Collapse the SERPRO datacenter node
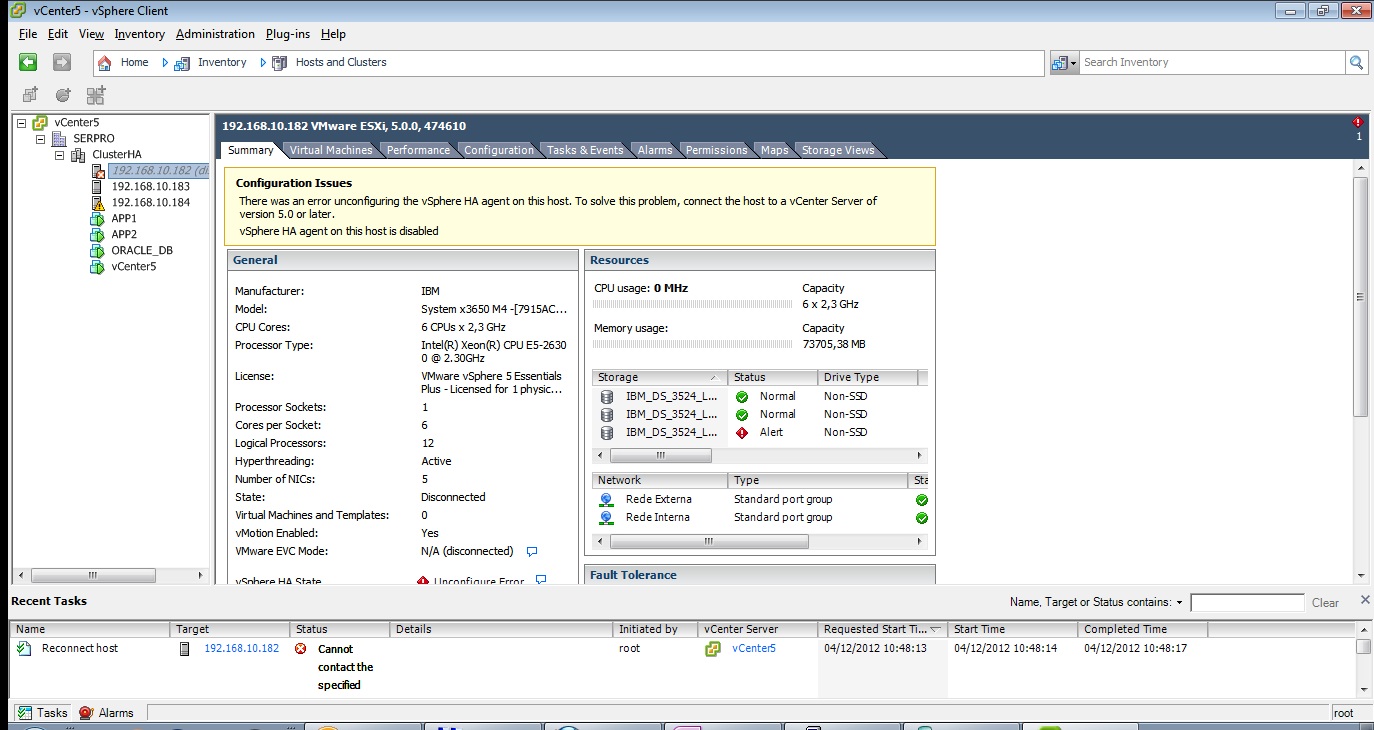The width and height of the screenshot is (1374, 730). click(x=41, y=138)
